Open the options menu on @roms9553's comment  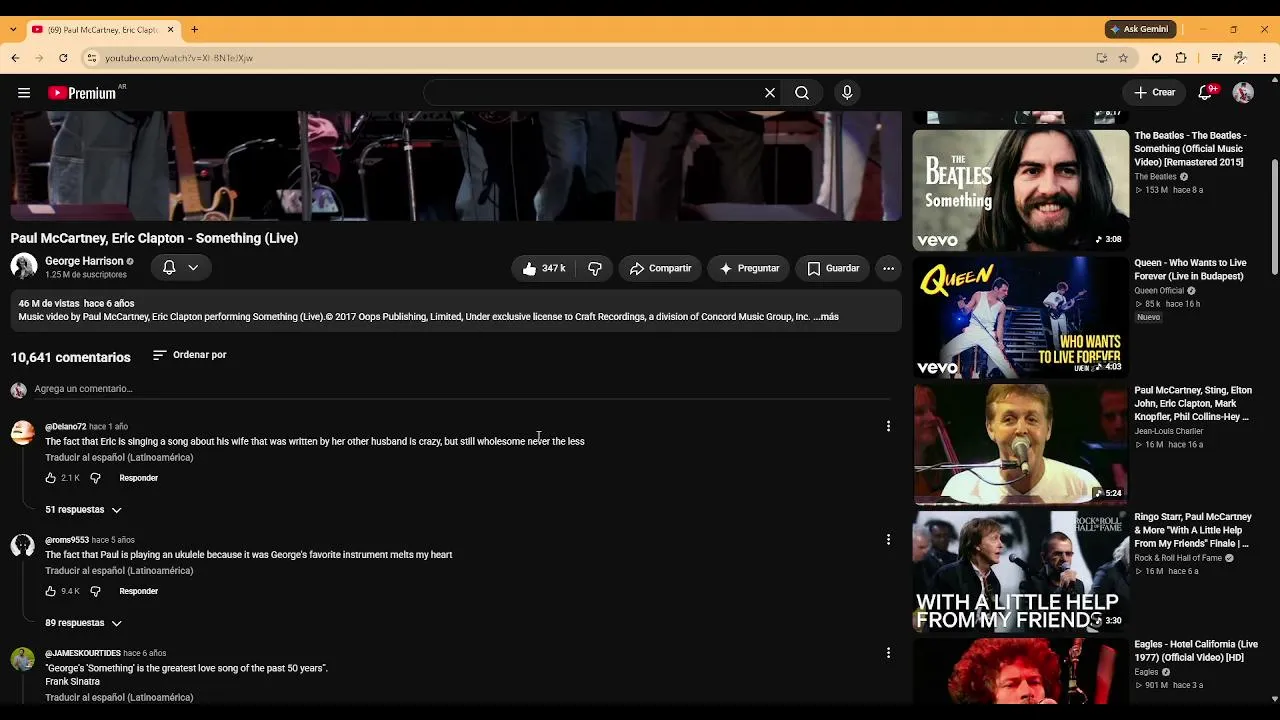[888, 540]
